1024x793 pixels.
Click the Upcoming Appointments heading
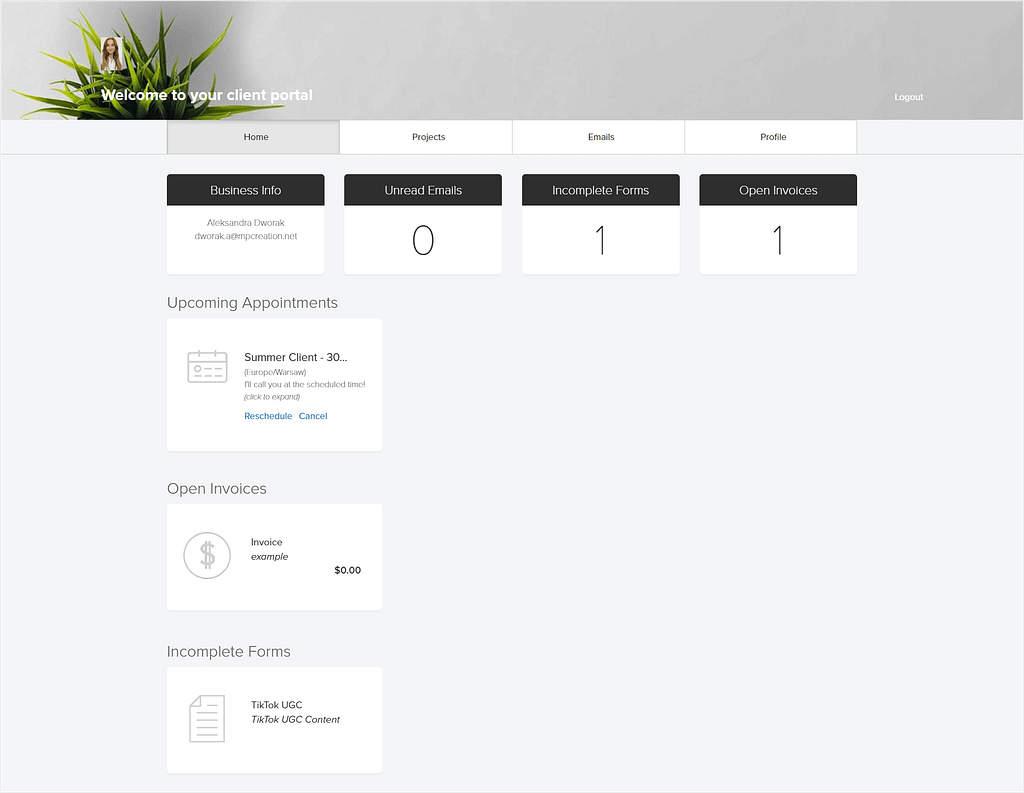tap(252, 303)
